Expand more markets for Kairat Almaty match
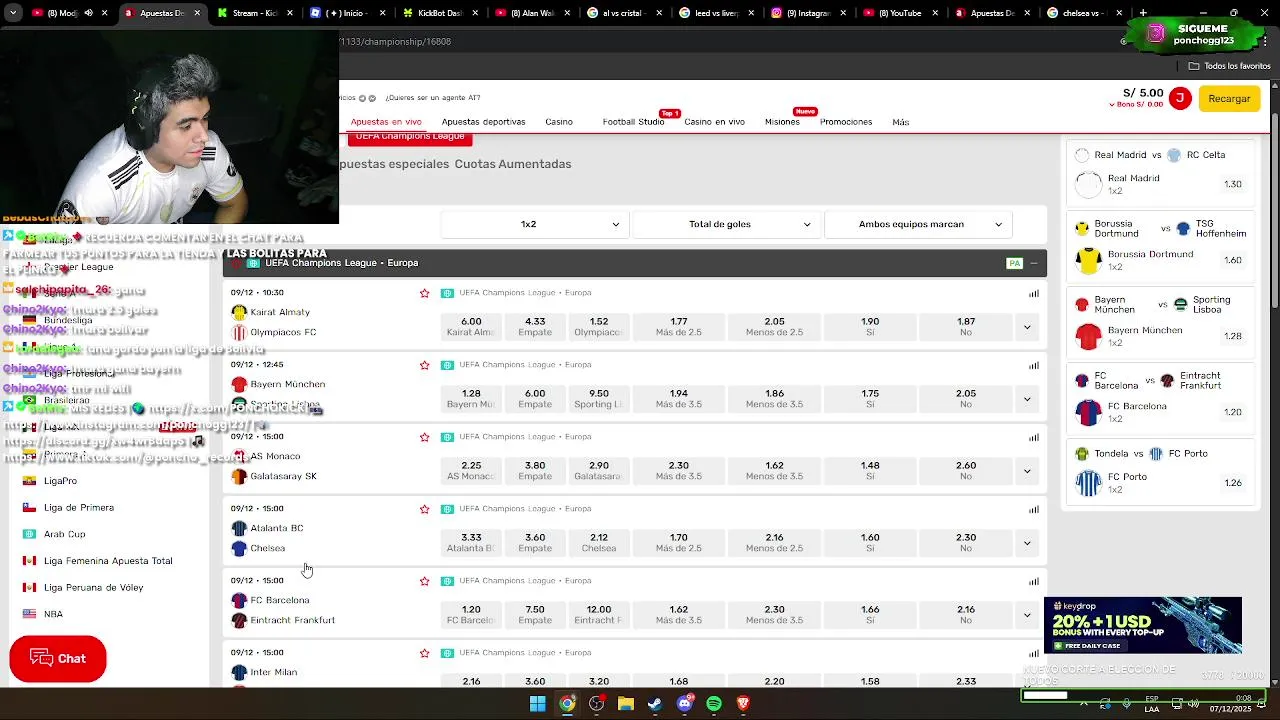Viewport: 1280px width, 720px height. click(1026, 327)
